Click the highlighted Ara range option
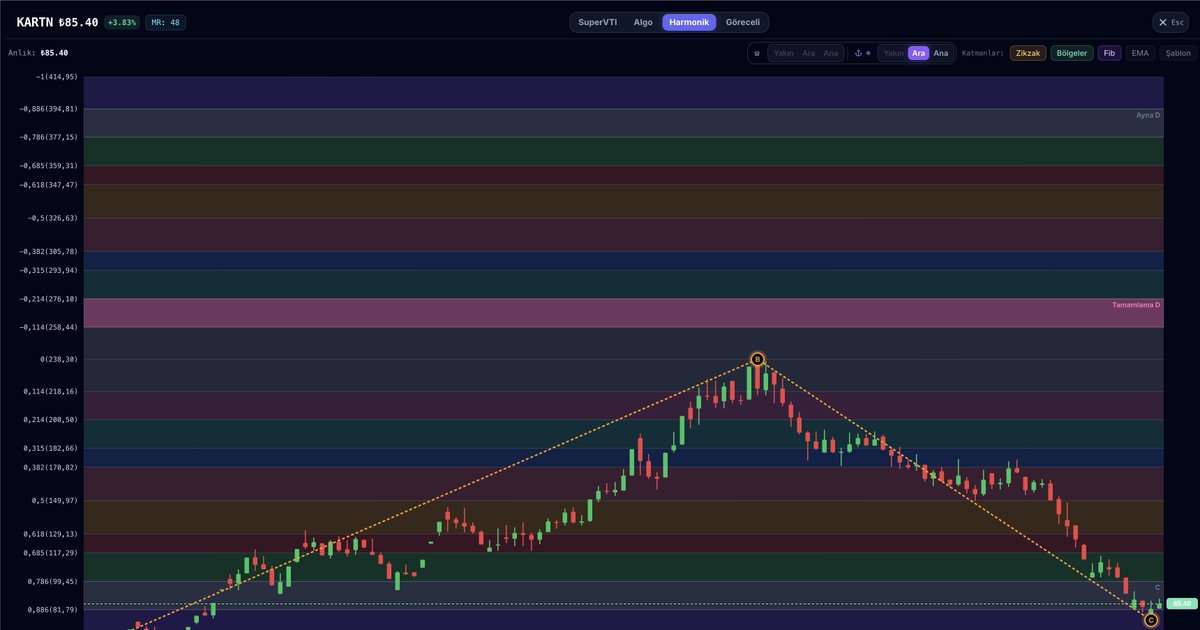The image size is (1200, 630). [918, 53]
